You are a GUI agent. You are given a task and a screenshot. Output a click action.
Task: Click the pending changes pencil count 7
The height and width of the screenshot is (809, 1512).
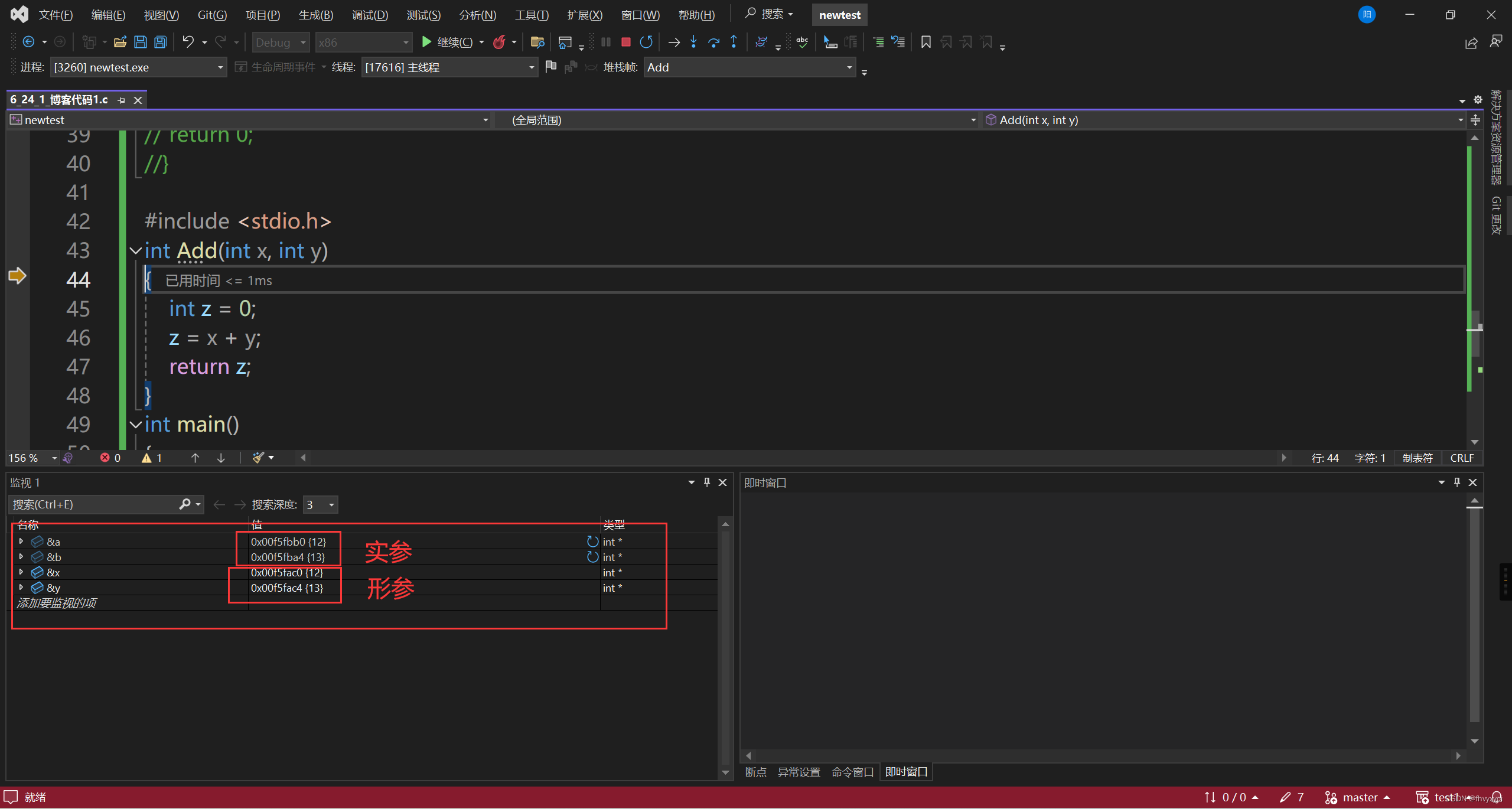pos(1291,797)
